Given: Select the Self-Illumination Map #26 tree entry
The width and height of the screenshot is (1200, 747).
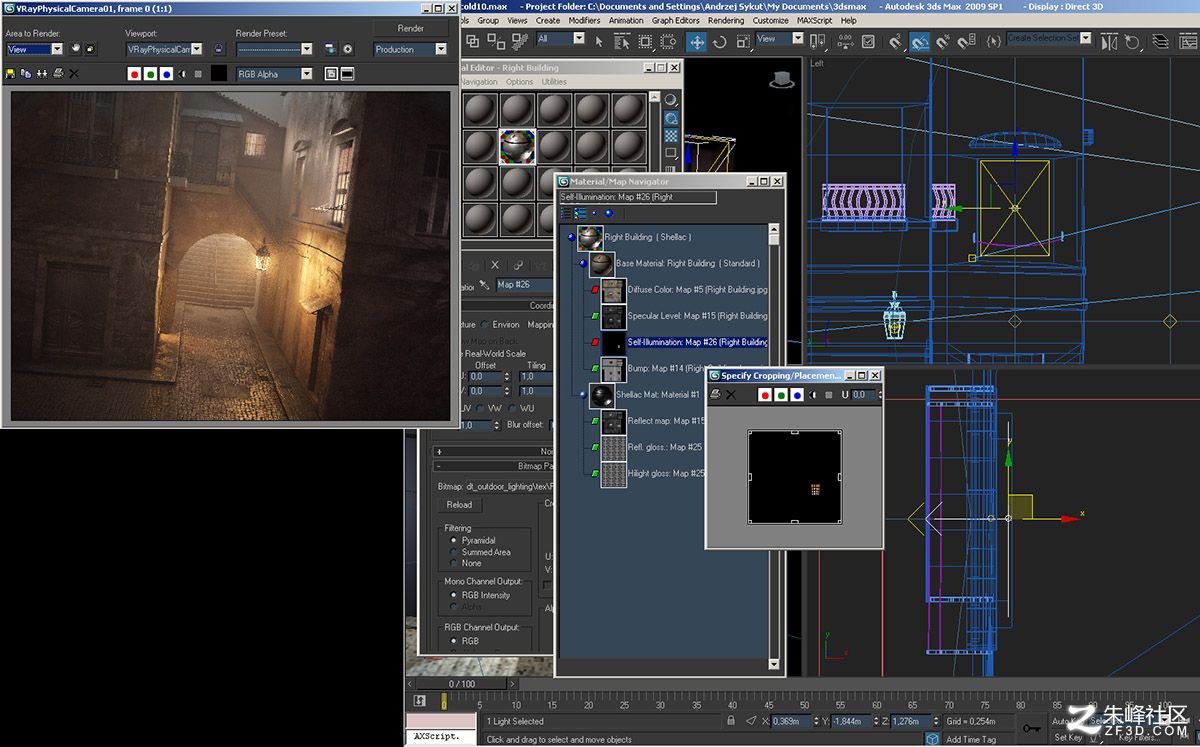Looking at the screenshot, I should [x=697, y=342].
